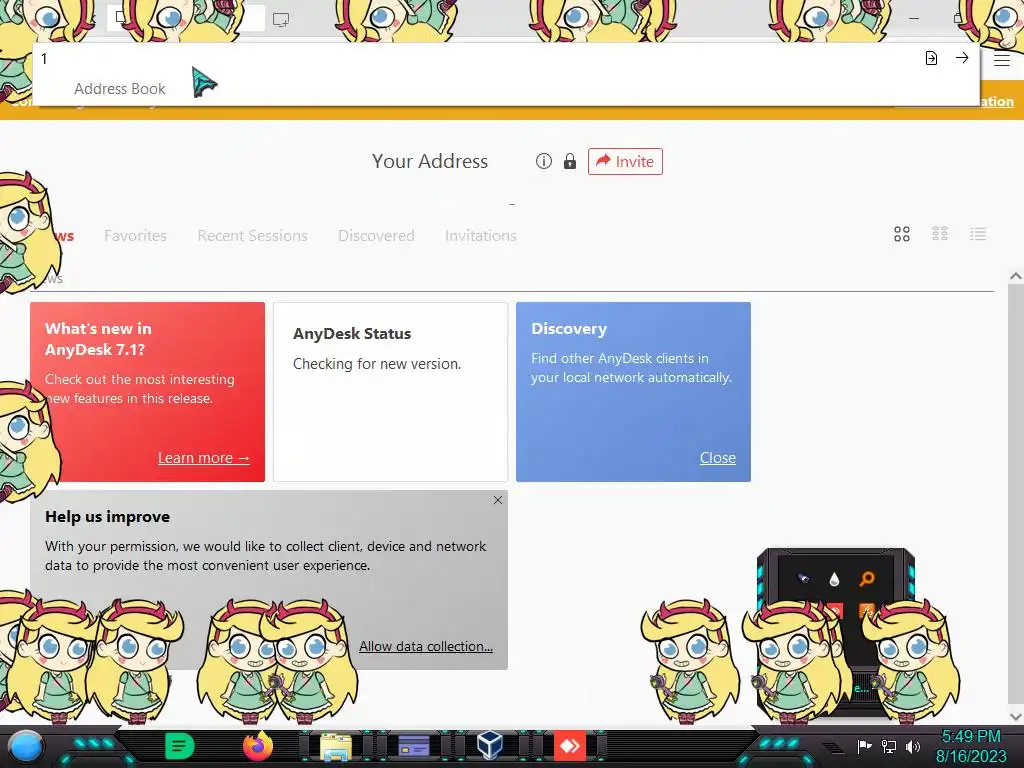Click the volume speaker tray icon
This screenshot has height=768, width=1024.
click(x=913, y=746)
